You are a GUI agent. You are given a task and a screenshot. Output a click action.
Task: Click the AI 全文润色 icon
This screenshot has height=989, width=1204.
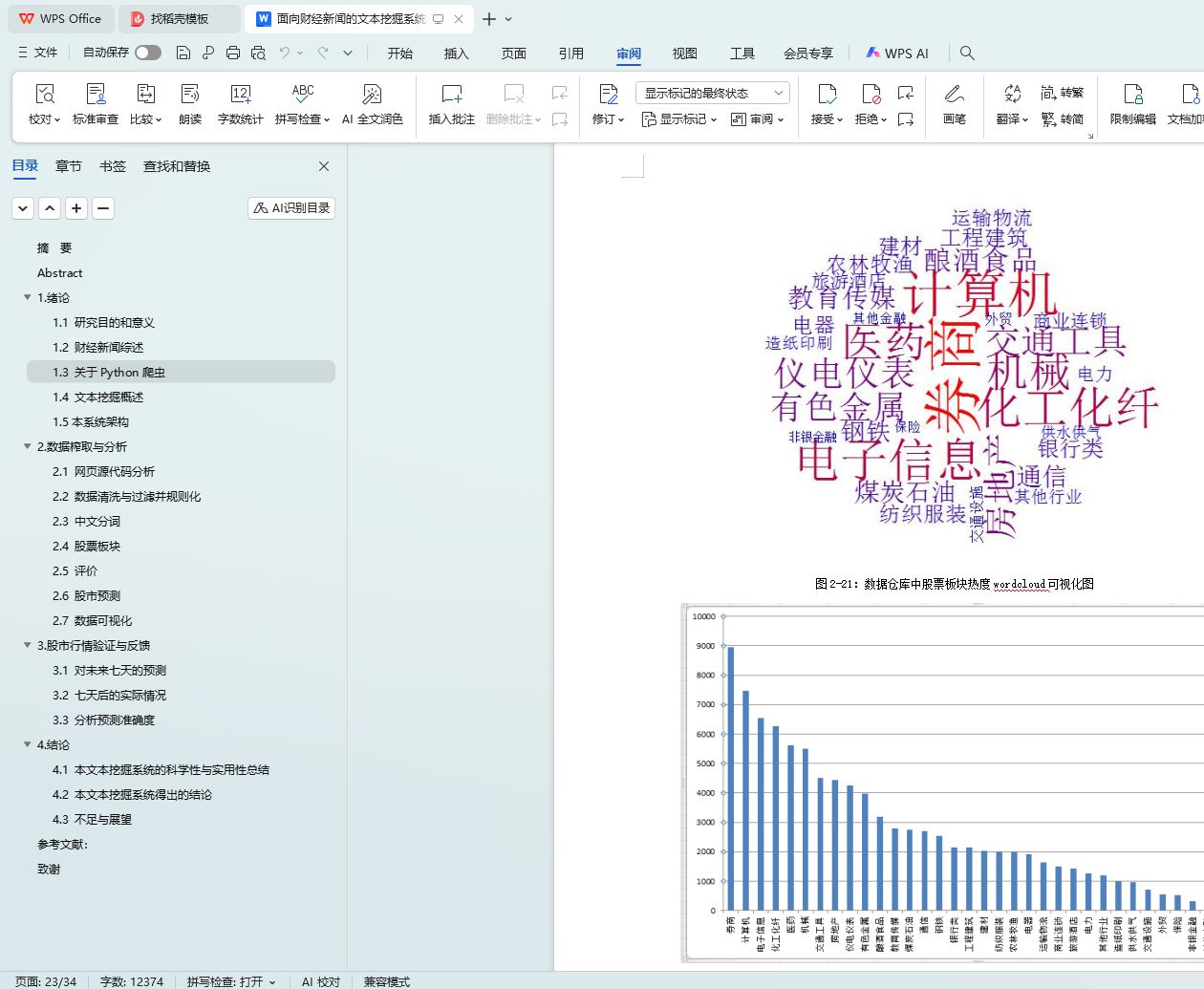[x=372, y=95]
